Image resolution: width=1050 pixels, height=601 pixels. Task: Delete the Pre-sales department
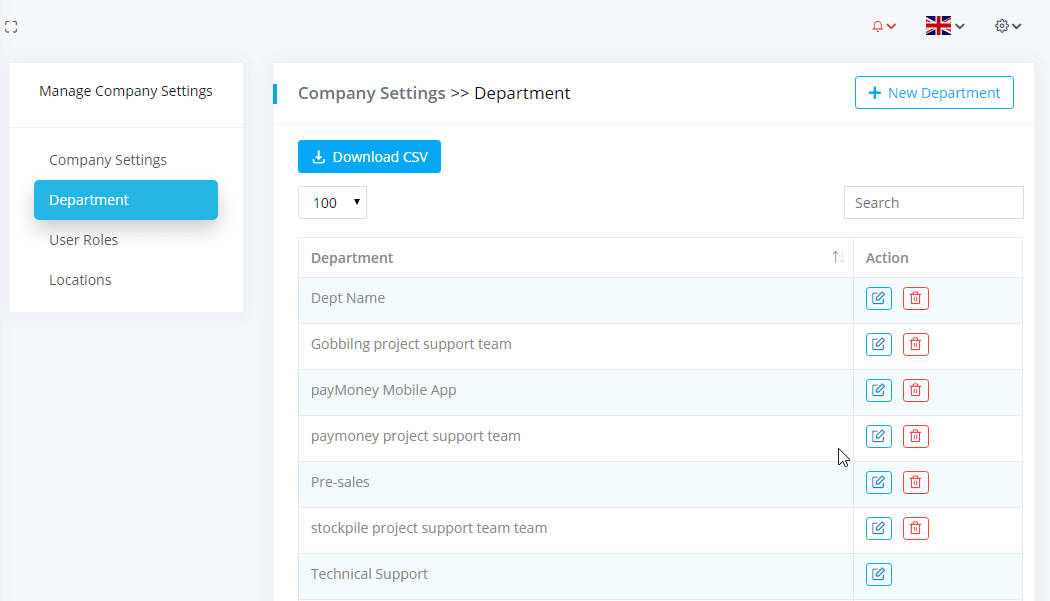(916, 483)
